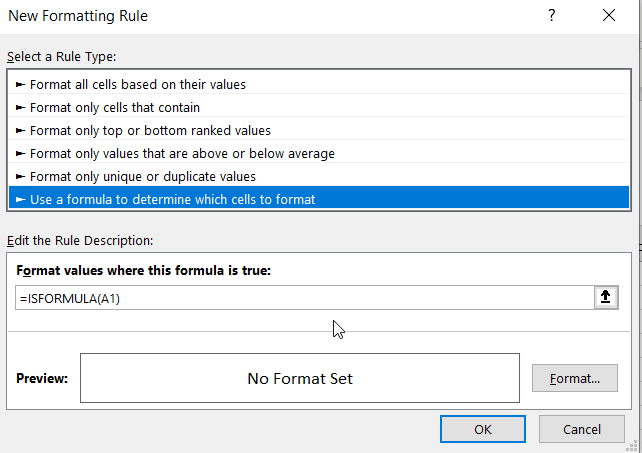Click inside the =ISFORMULA(A1) formula field
The image size is (642, 453).
(300, 298)
